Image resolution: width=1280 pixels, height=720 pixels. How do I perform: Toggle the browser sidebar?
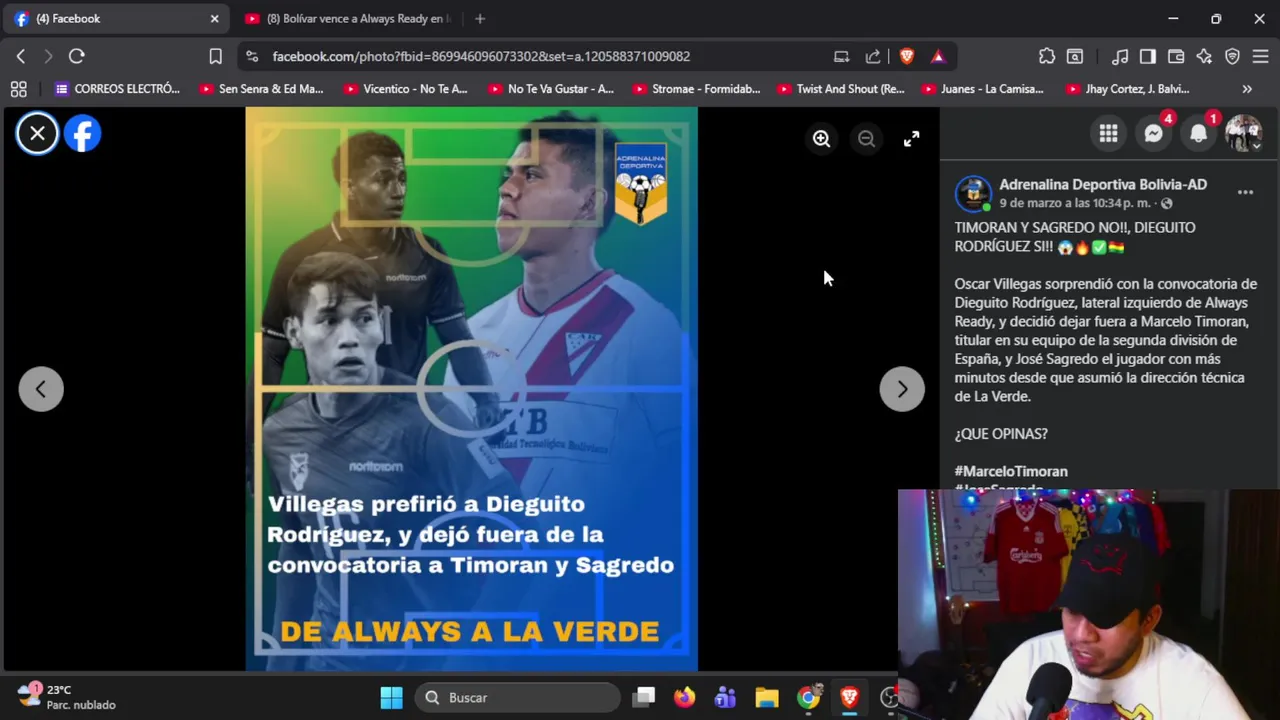pos(1148,56)
